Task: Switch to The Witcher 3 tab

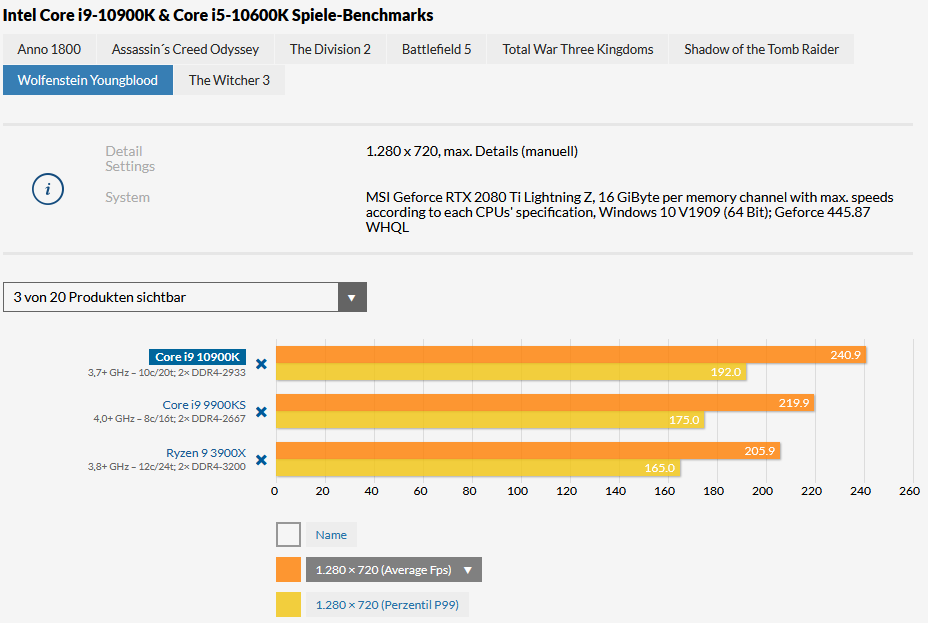Action: (229, 80)
